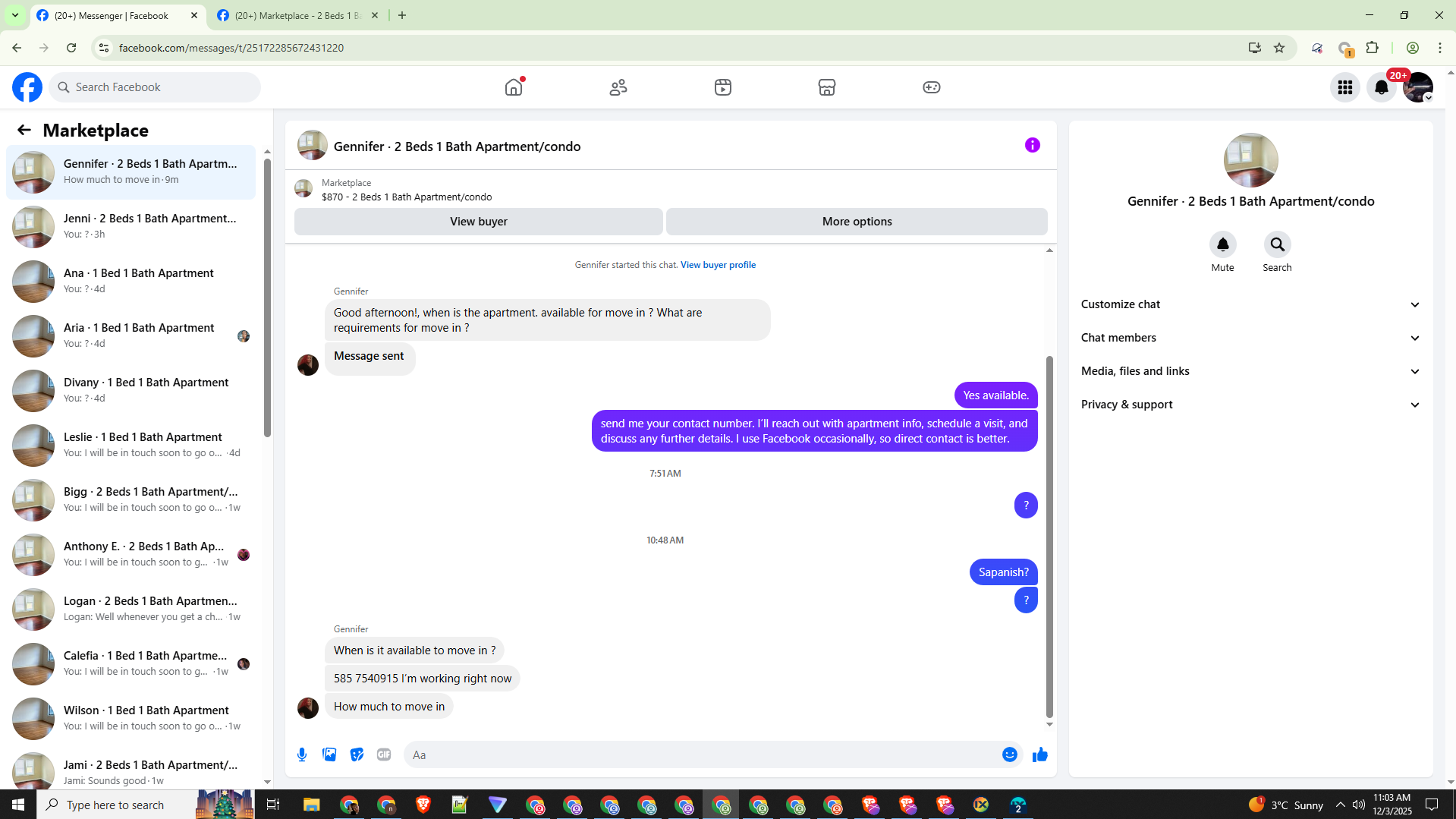Open the View buyer profile link
Viewport: 1456px width, 819px height.
tap(718, 265)
